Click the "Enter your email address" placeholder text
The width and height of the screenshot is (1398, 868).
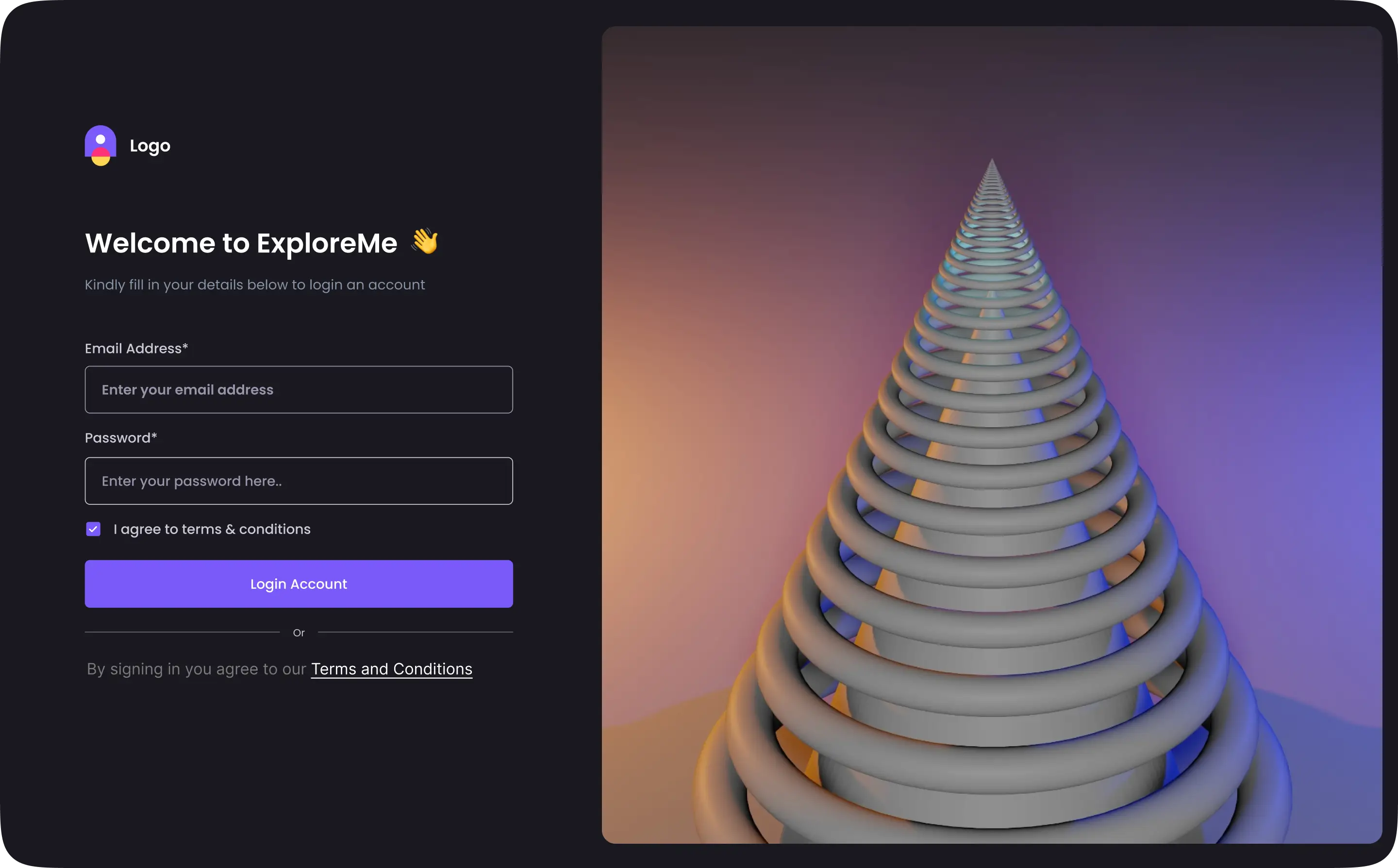pyautogui.click(x=188, y=390)
